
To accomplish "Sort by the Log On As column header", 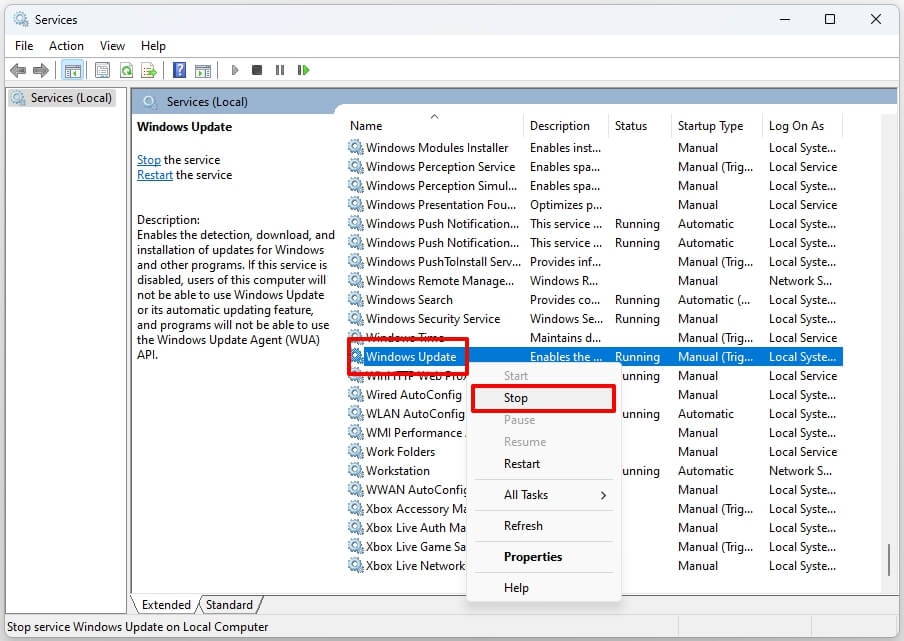I will [803, 126].
